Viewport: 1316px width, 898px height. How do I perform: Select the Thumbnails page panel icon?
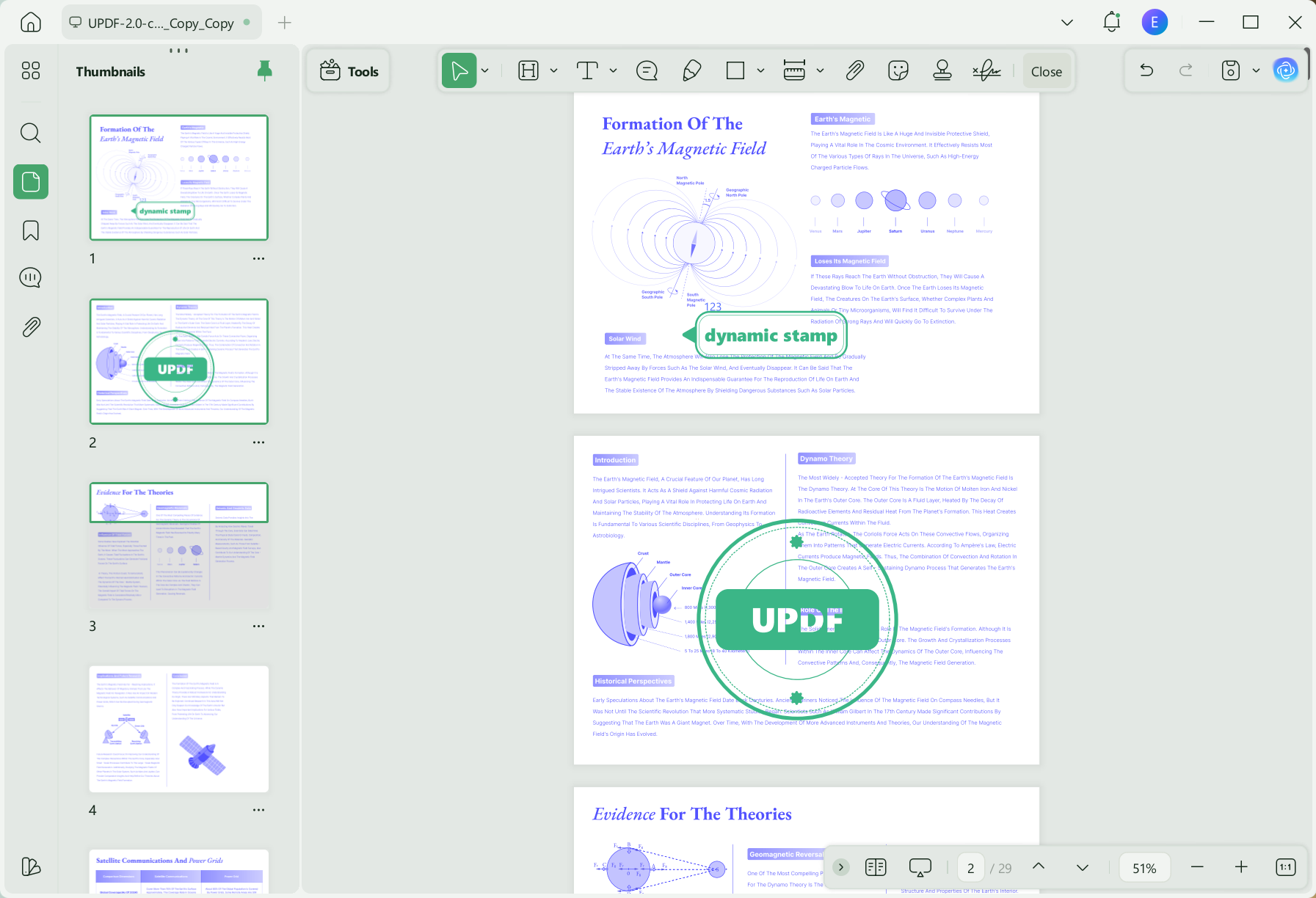point(31,182)
